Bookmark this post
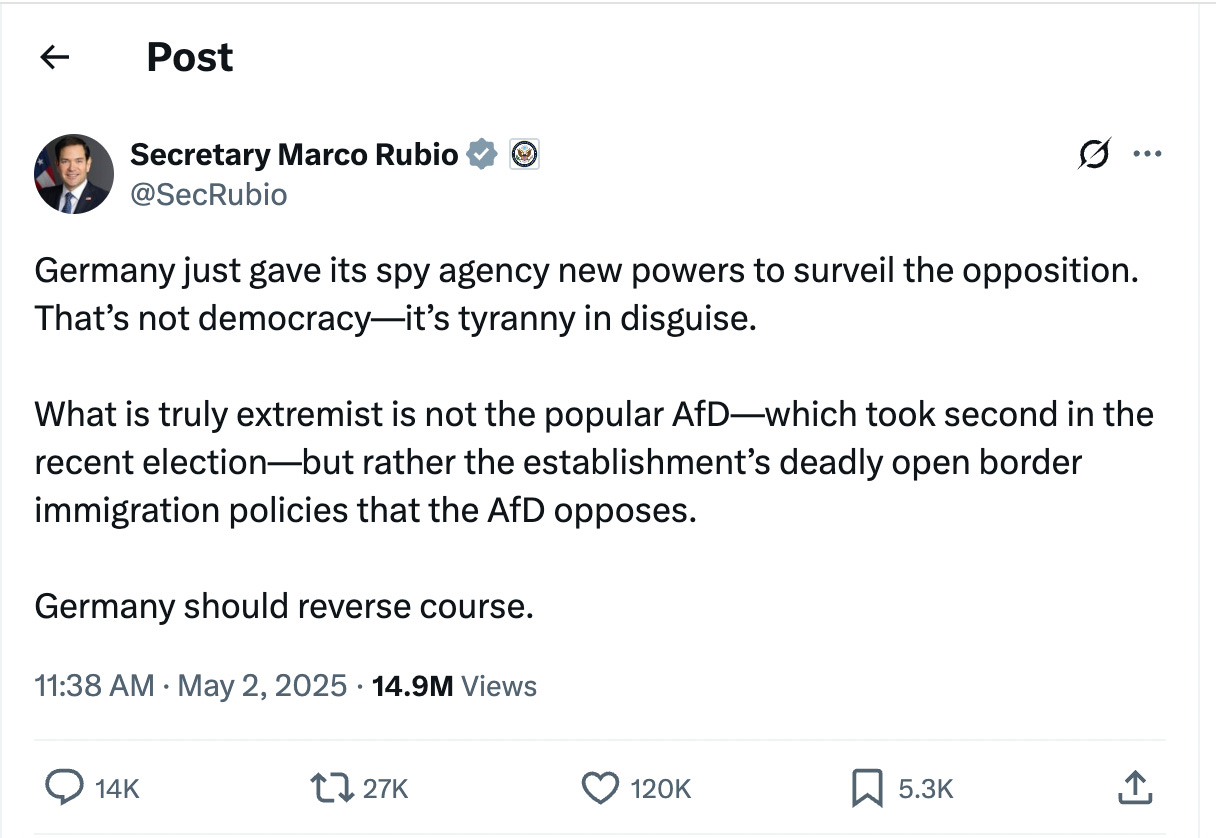Viewport: 1216px width, 838px height. (865, 789)
